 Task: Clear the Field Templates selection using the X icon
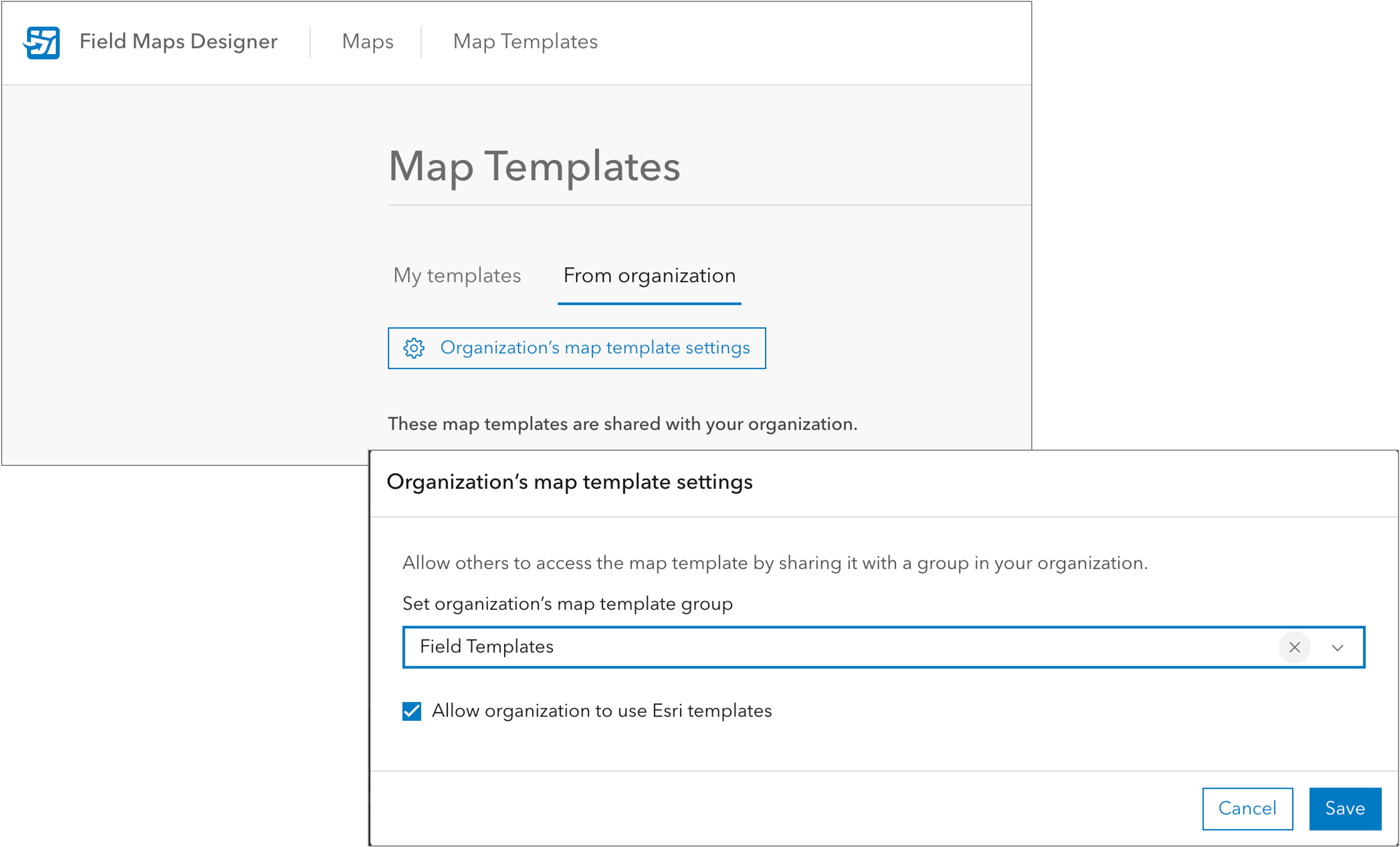coord(1294,647)
